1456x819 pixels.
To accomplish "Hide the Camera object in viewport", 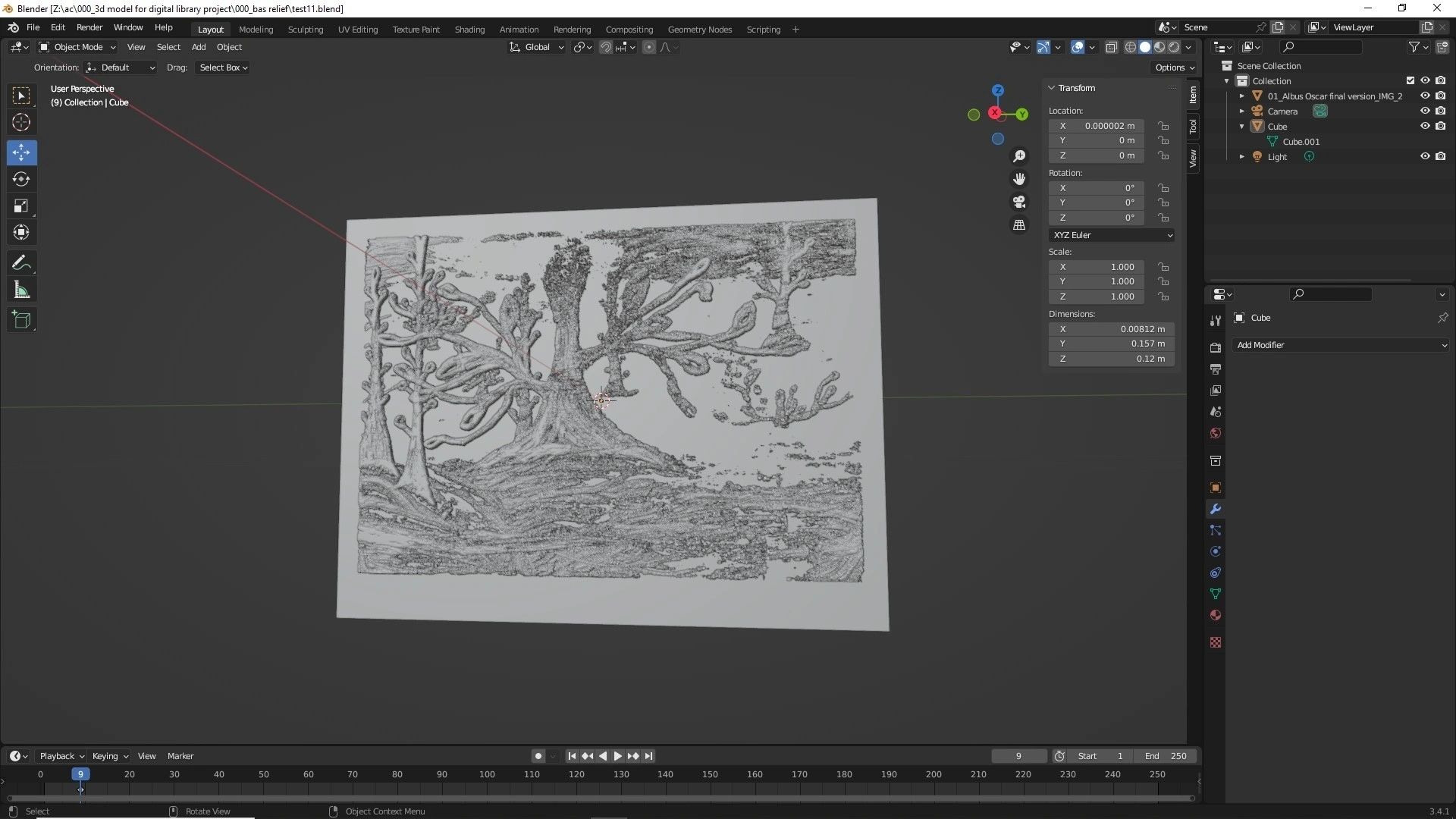I will (x=1425, y=111).
